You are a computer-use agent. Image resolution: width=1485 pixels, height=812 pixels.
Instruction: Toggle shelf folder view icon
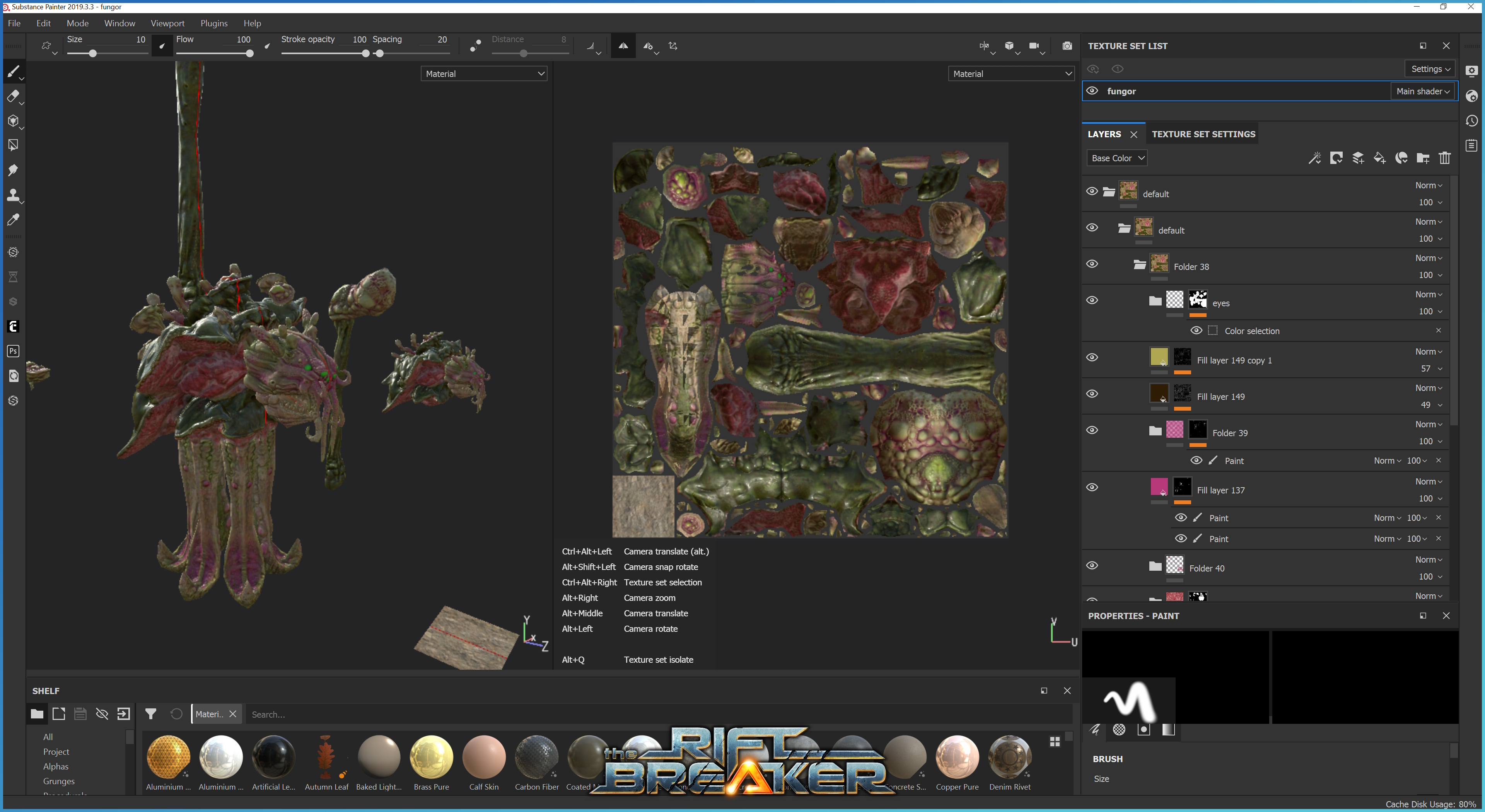[37, 714]
